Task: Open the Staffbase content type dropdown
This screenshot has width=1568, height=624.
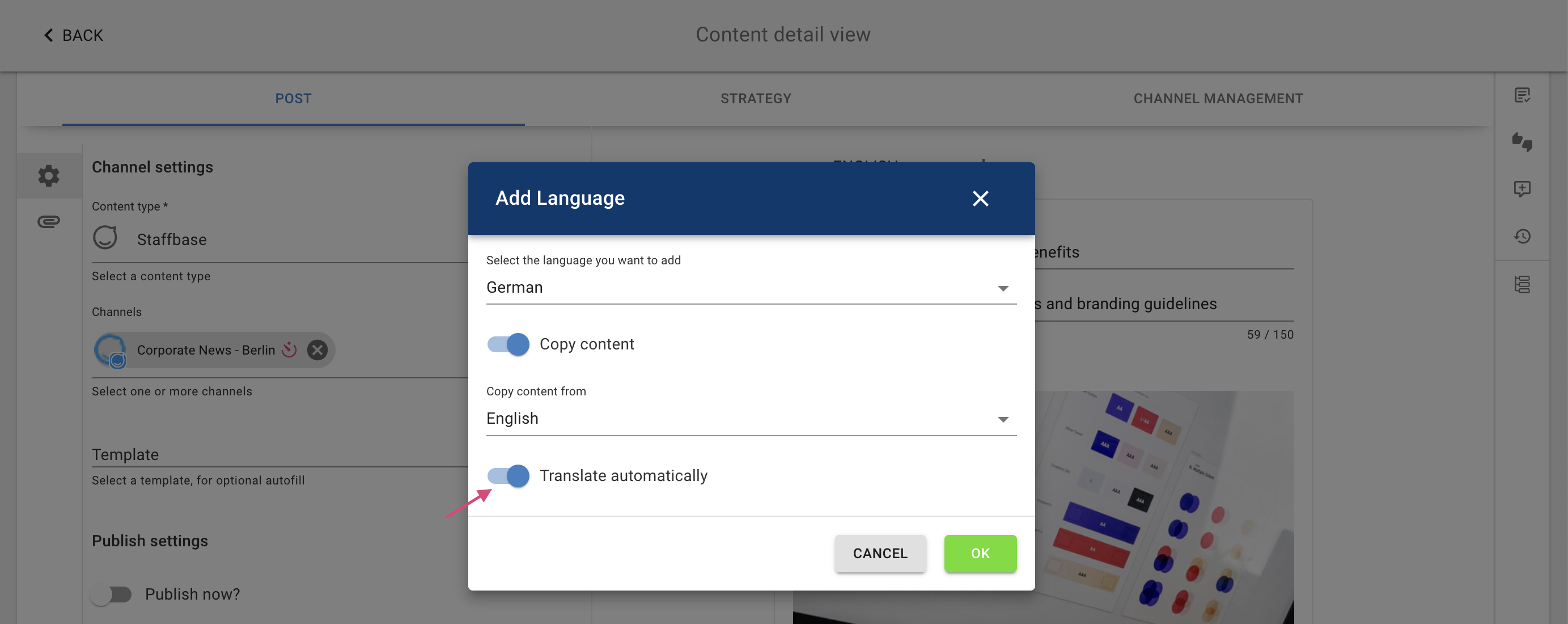Action: click(280, 239)
